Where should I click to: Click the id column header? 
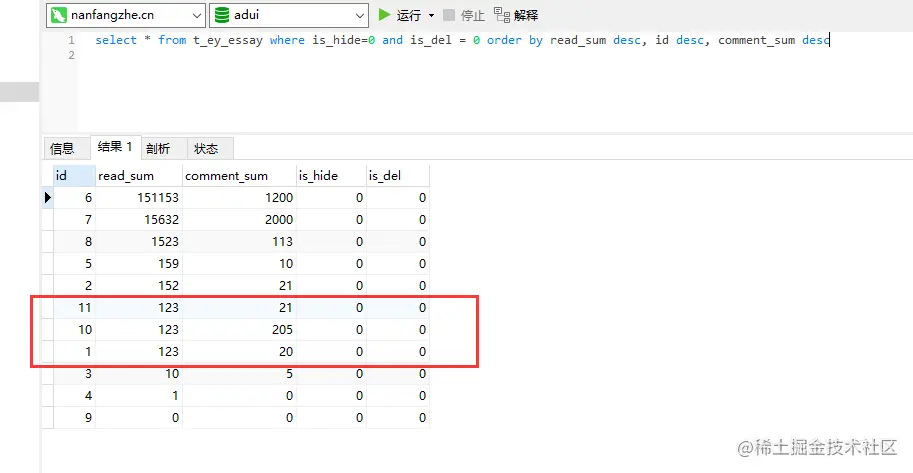74,175
